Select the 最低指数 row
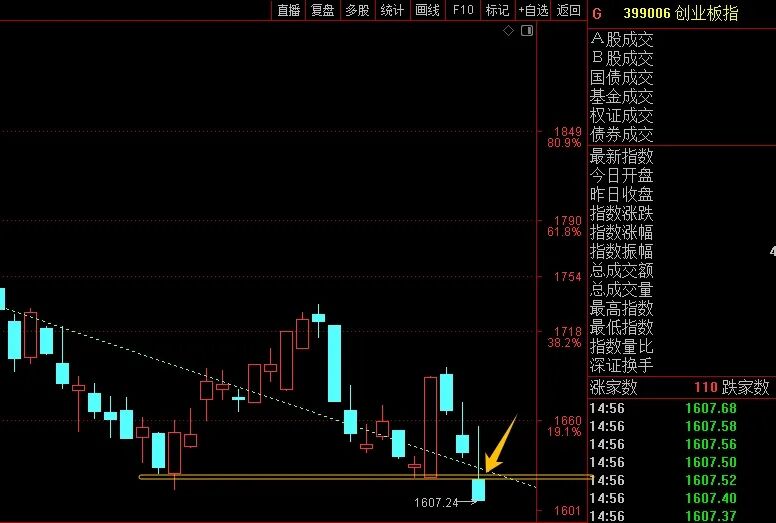This screenshot has width=776, height=523. 682,328
